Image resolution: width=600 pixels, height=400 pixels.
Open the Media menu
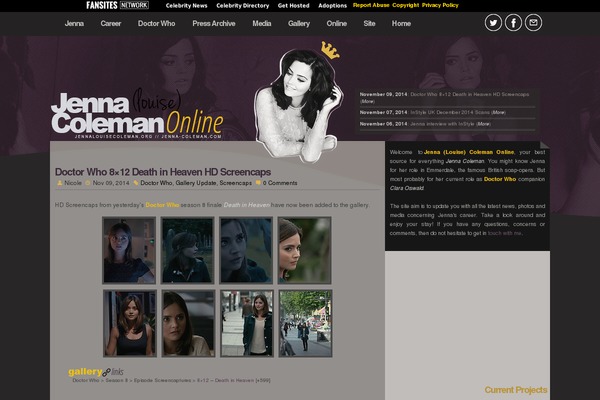click(262, 23)
